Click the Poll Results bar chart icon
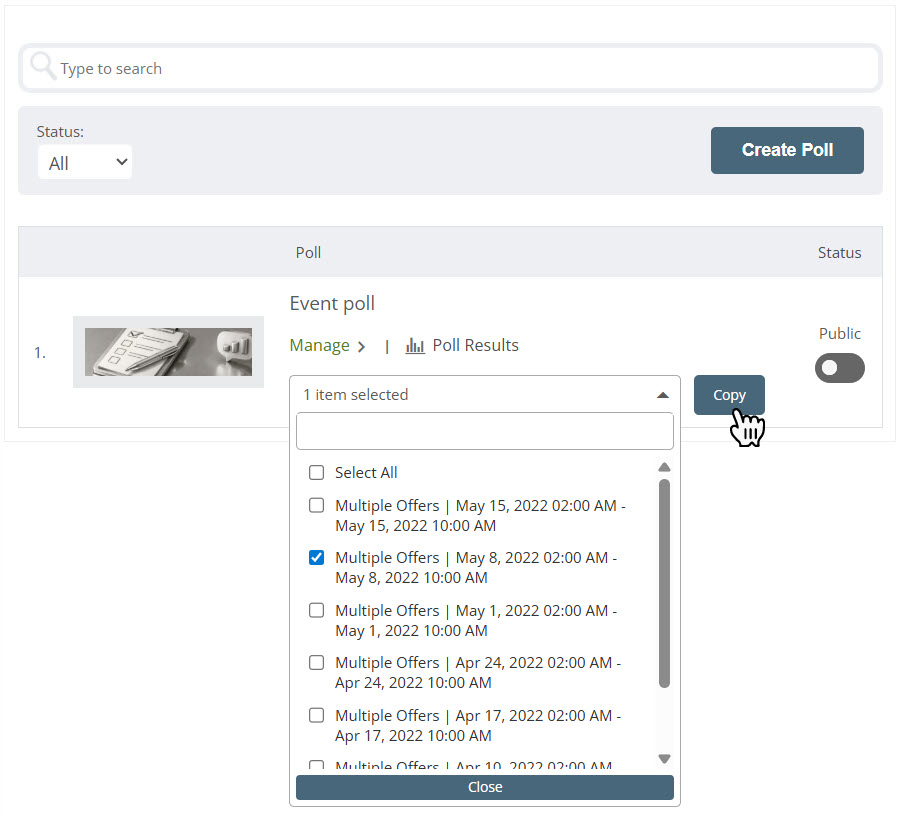 tap(415, 346)
